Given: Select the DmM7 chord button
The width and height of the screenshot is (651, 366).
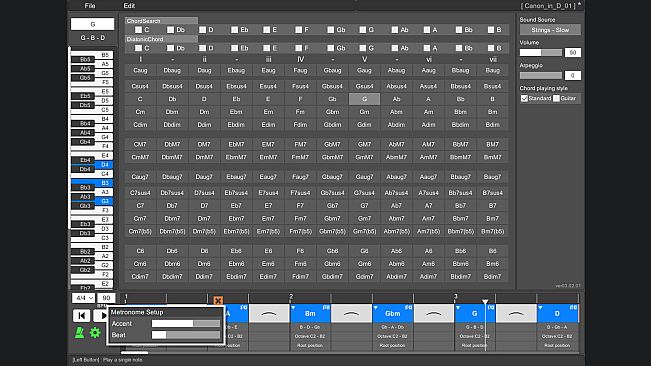Looking at the screenshot, I should point(204,157).
